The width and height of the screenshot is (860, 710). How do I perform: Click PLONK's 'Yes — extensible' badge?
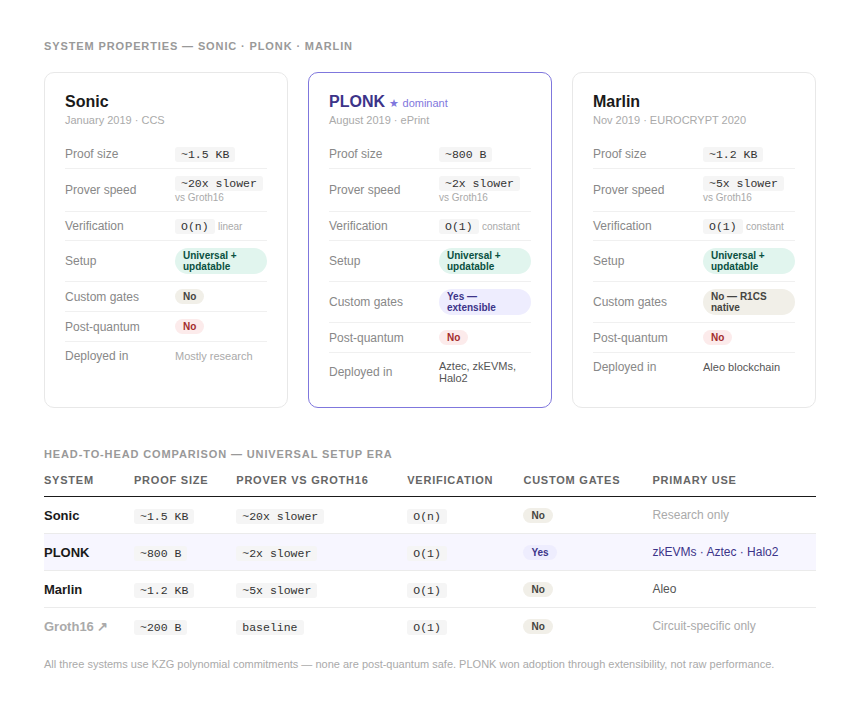click(x=484, y=302)
